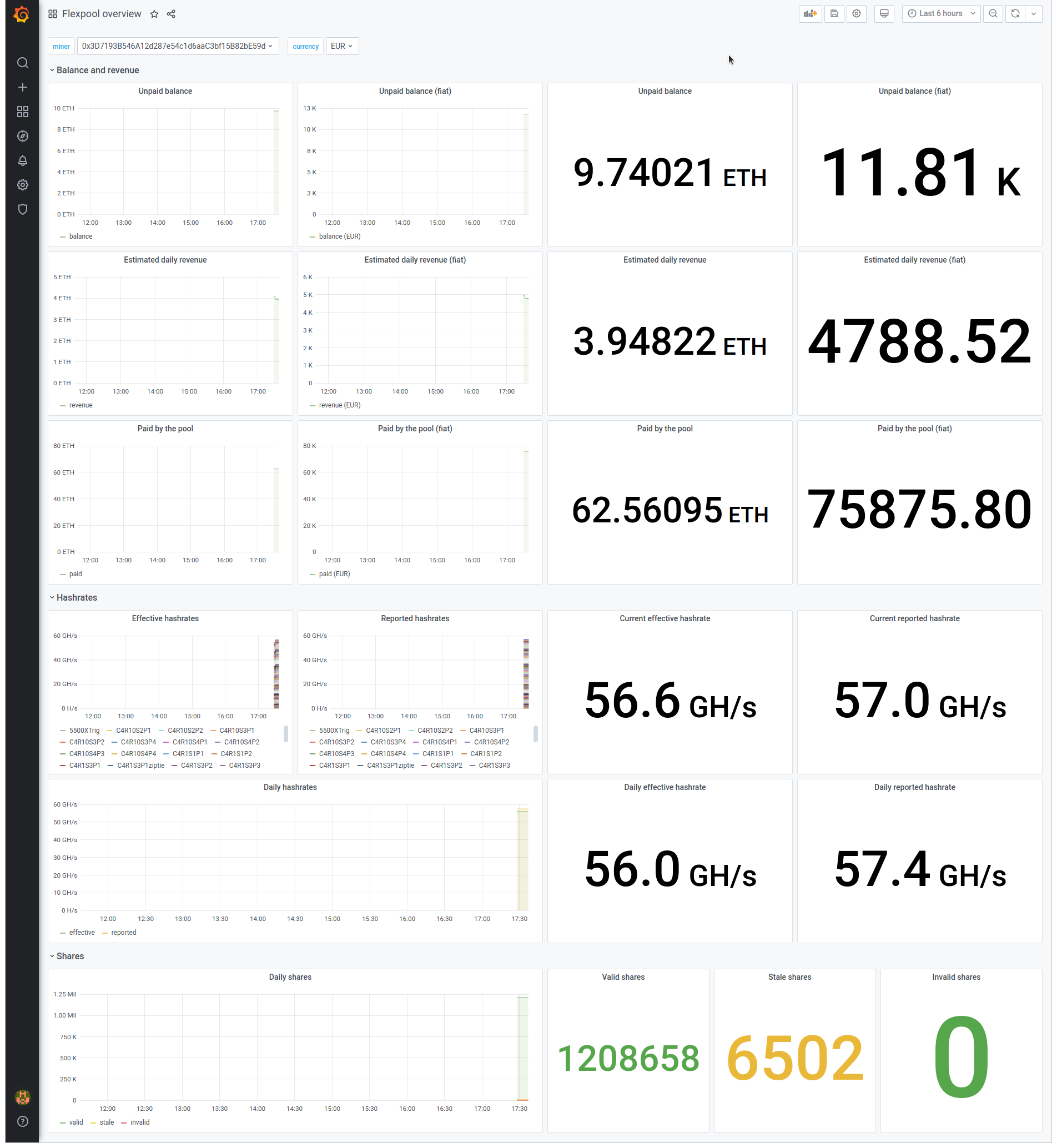The image size is (1057, 1148).
Task: Collapse the Shares row
Action: pyautogui.click(x=67, y=958)
